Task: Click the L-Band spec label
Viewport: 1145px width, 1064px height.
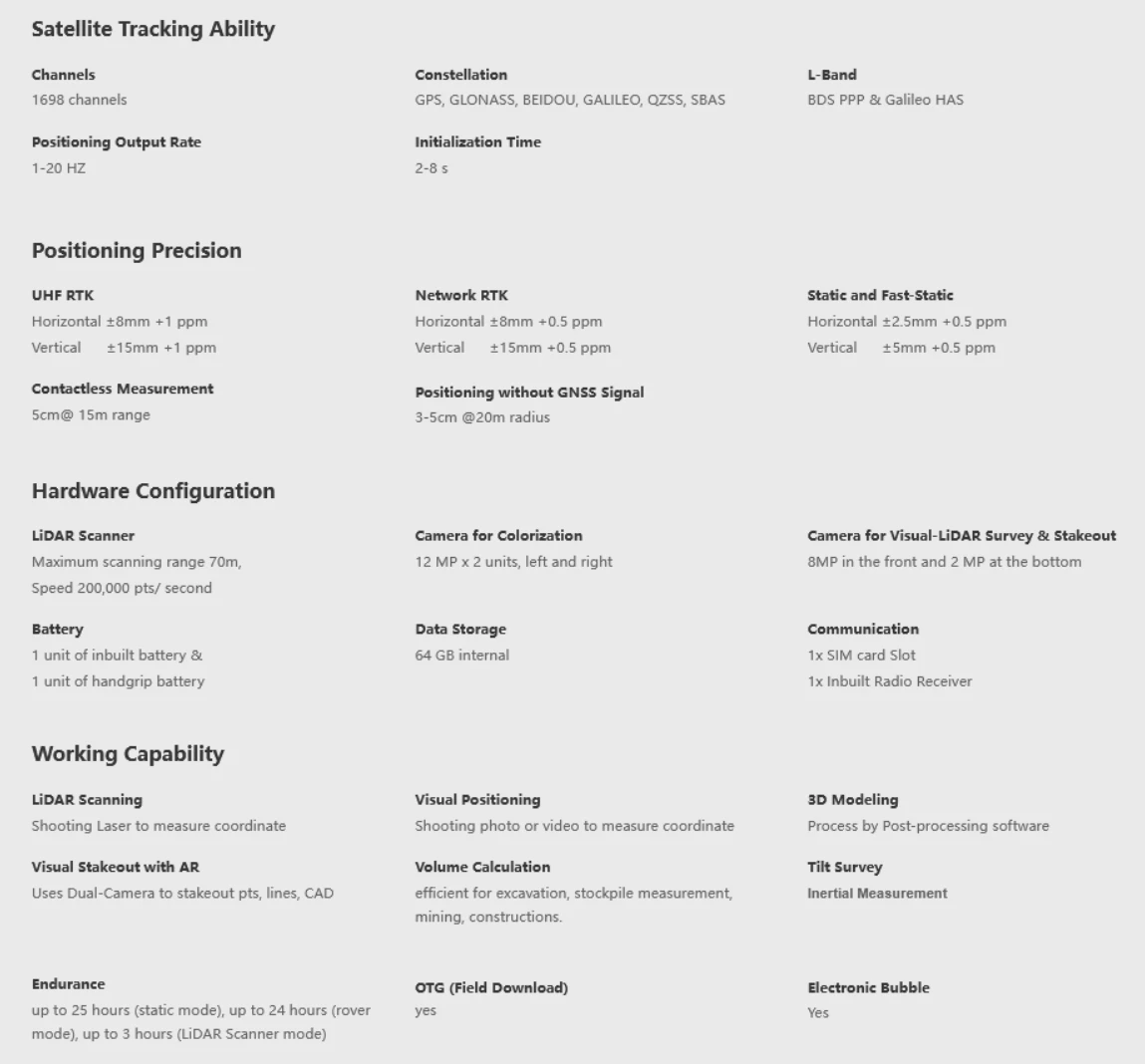Action: (831, 75)
